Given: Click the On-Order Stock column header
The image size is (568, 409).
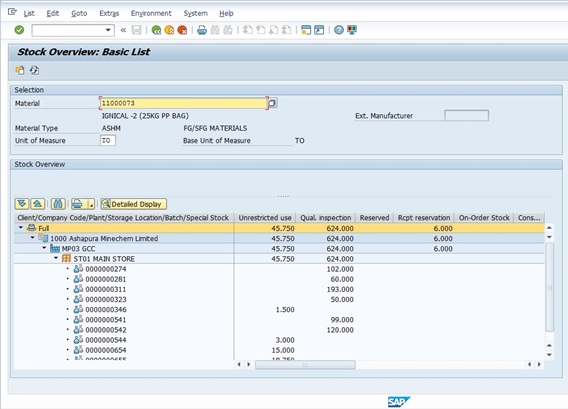Looking at the screenshot, I should coord(484,218).
